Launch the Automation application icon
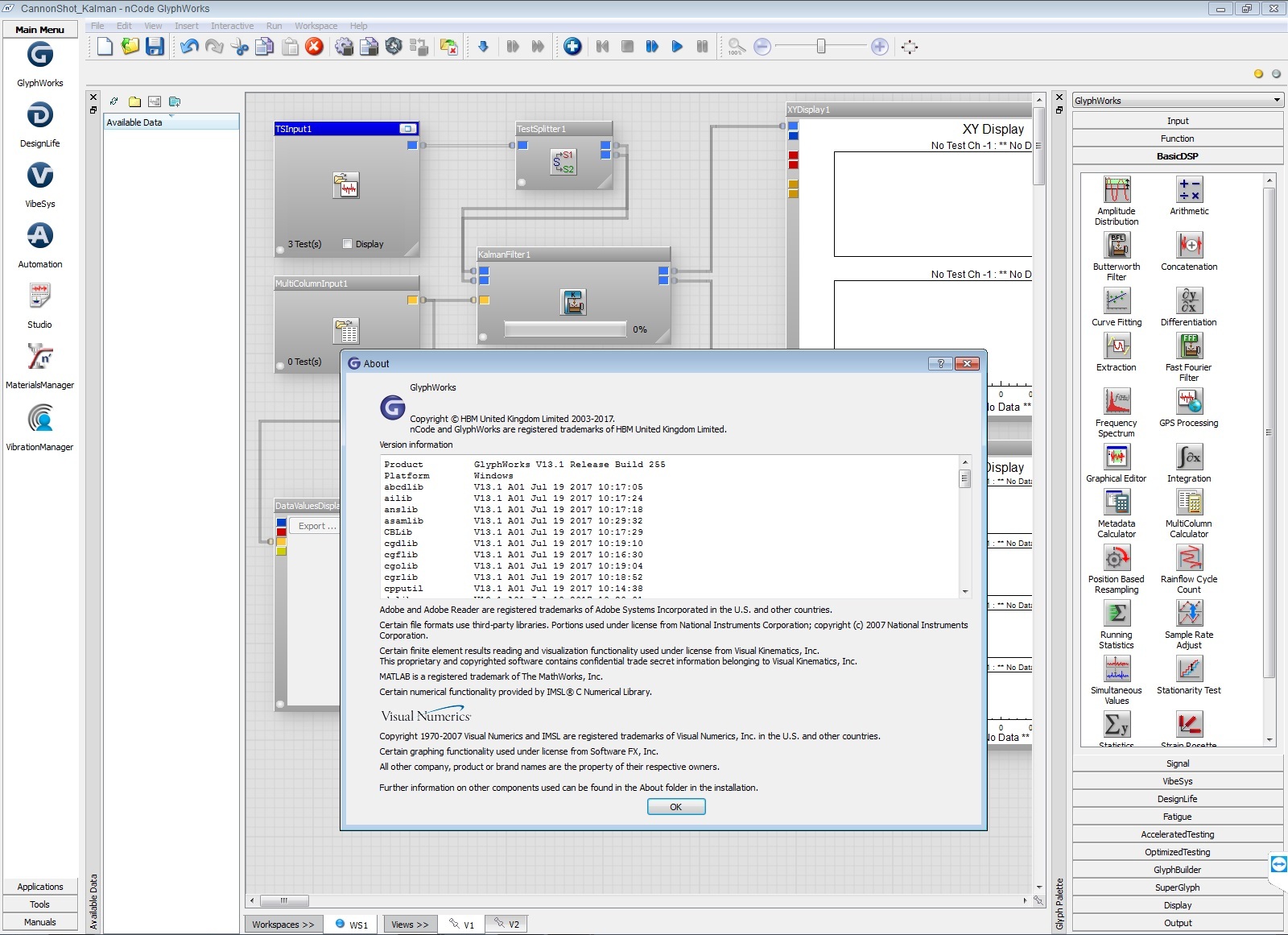Viewport: 1288px width, 935px height. click(x=40, y=235)
